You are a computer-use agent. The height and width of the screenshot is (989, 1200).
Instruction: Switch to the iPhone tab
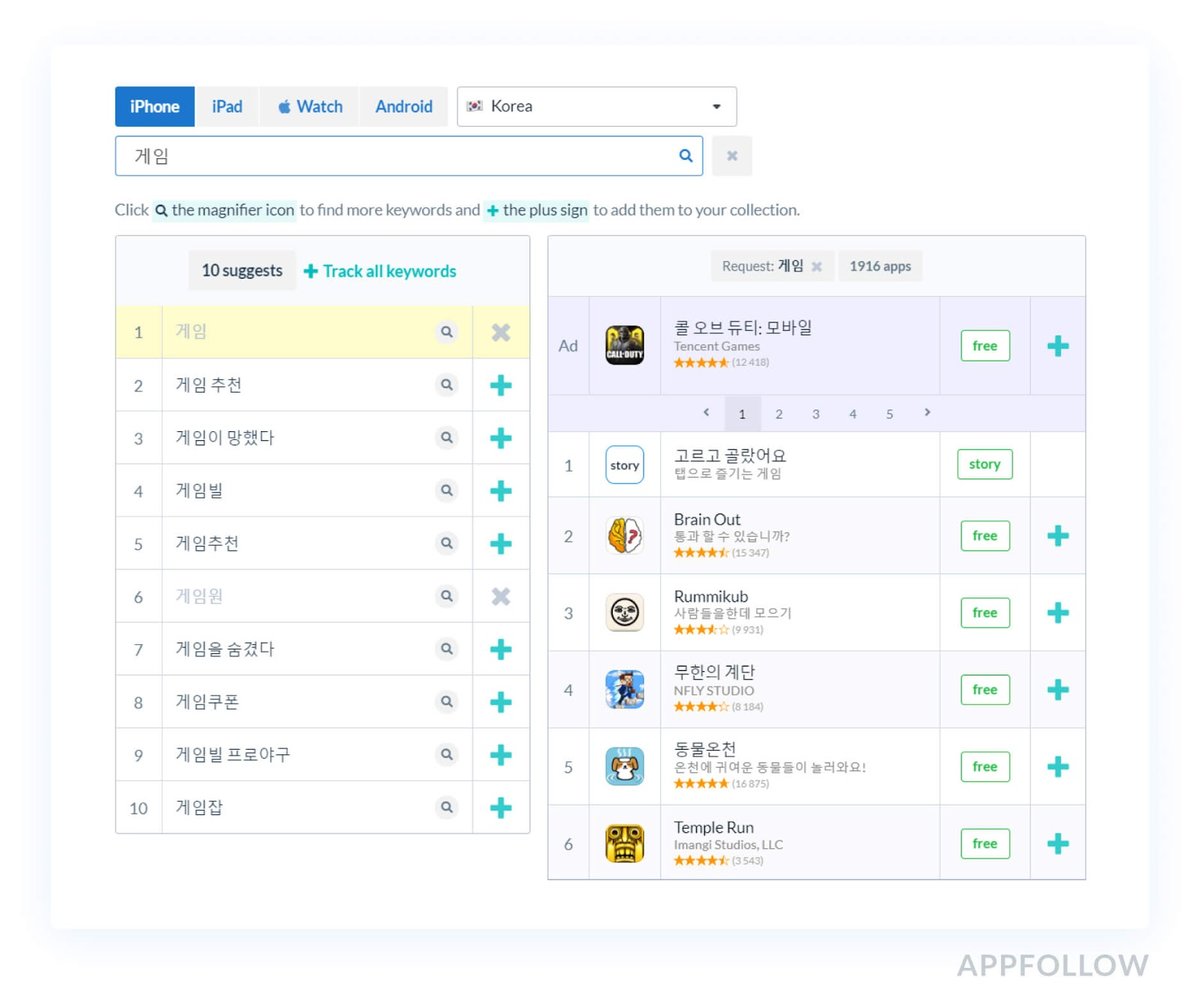[x=155, y=107]
